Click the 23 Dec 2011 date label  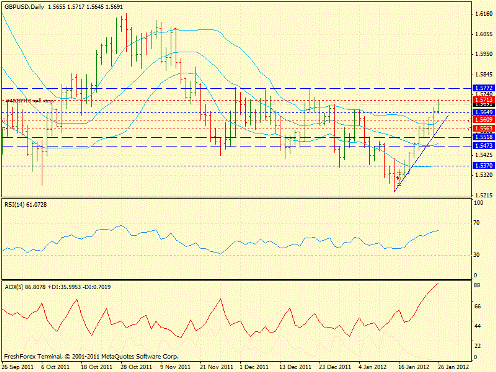tap(335, 367)
